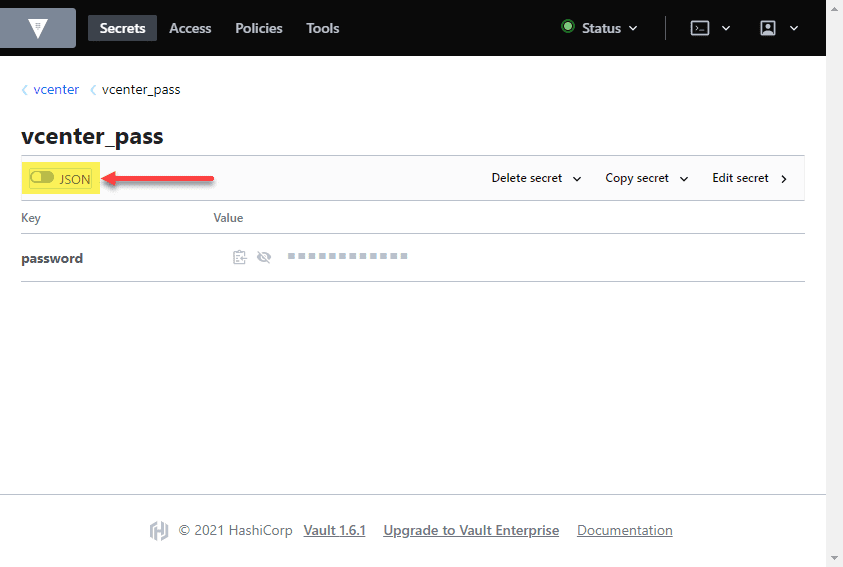
Task: Open the user profile icon
Action: click(x=768, y=28)
